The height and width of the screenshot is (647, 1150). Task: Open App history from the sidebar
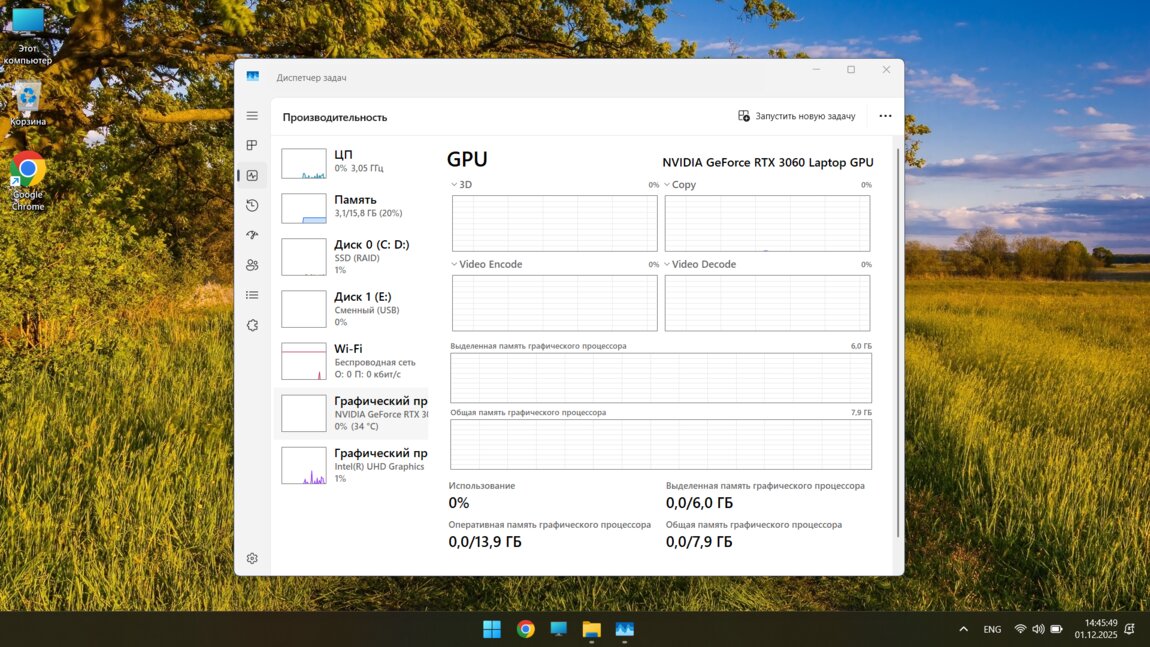(252, 205)
